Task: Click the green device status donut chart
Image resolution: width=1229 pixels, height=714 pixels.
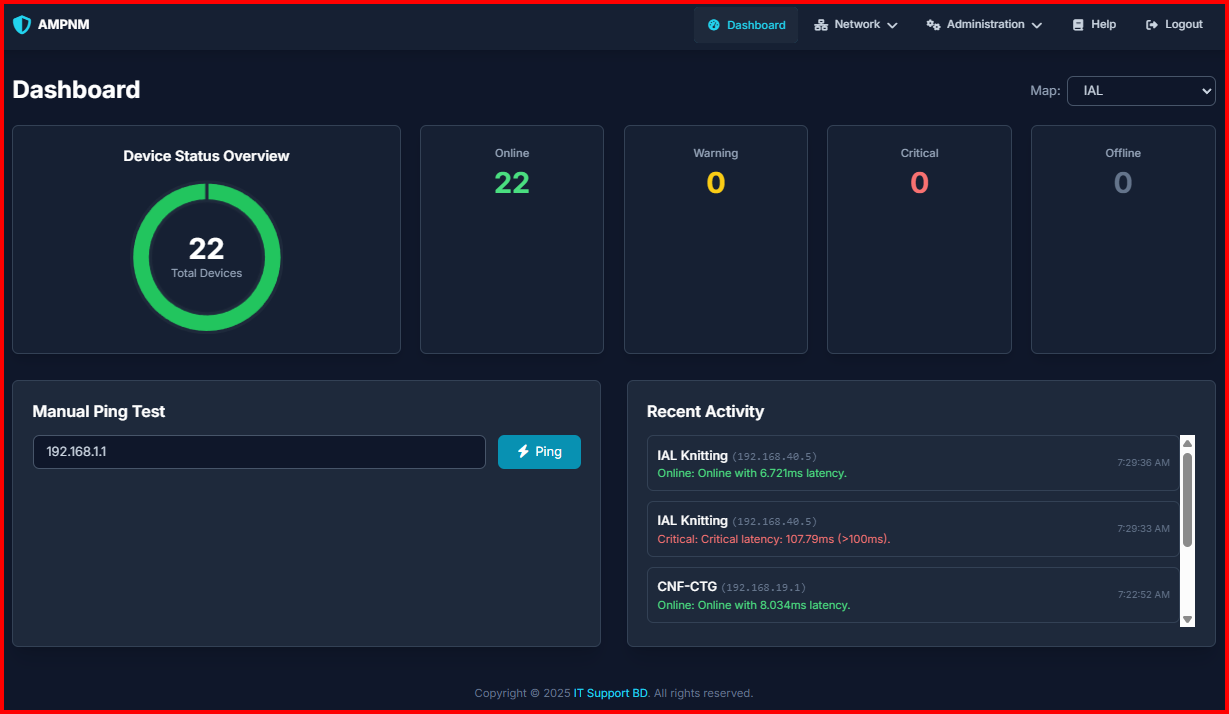Action: (x=207, y=257)
